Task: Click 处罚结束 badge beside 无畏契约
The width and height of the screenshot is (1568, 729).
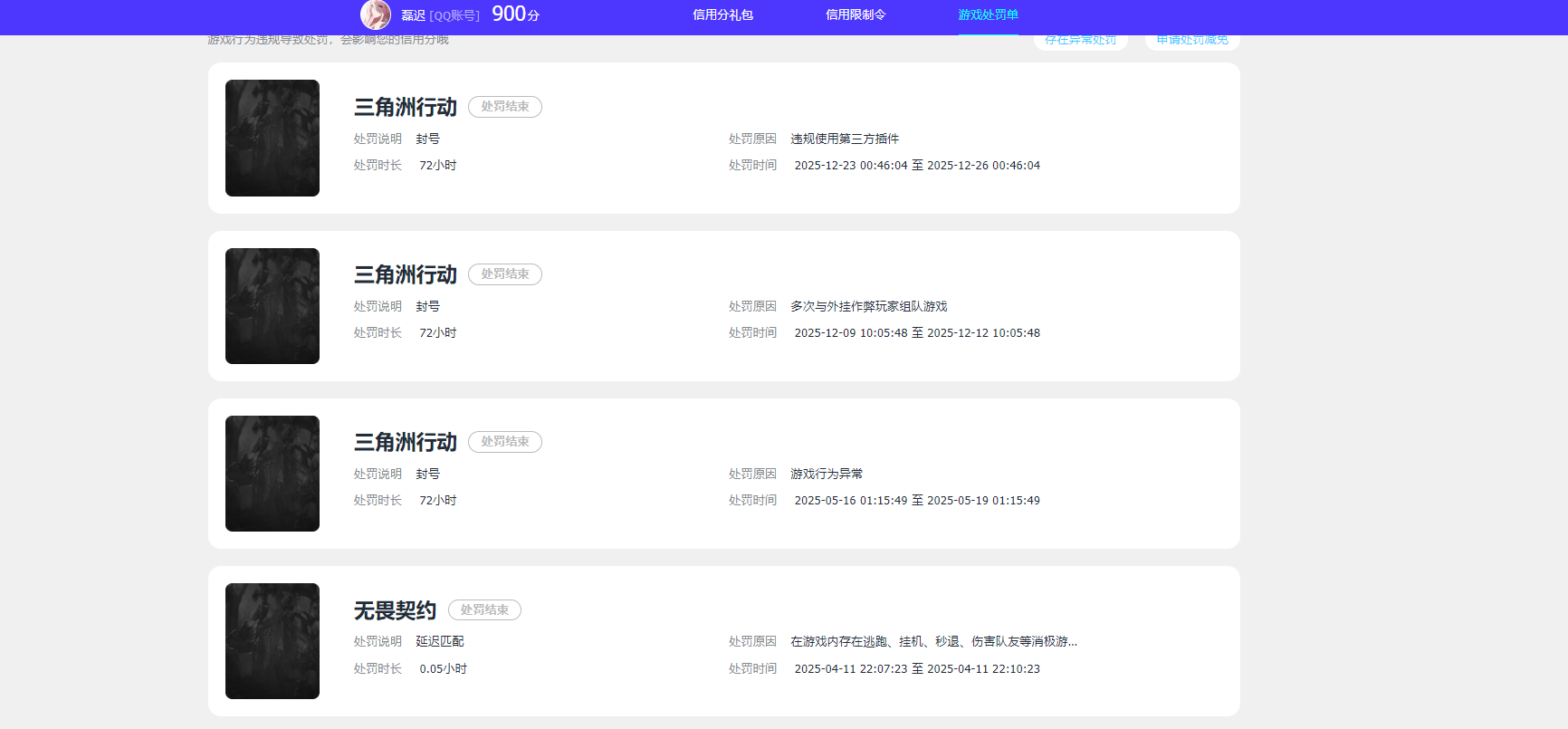Action: [484, 610]
